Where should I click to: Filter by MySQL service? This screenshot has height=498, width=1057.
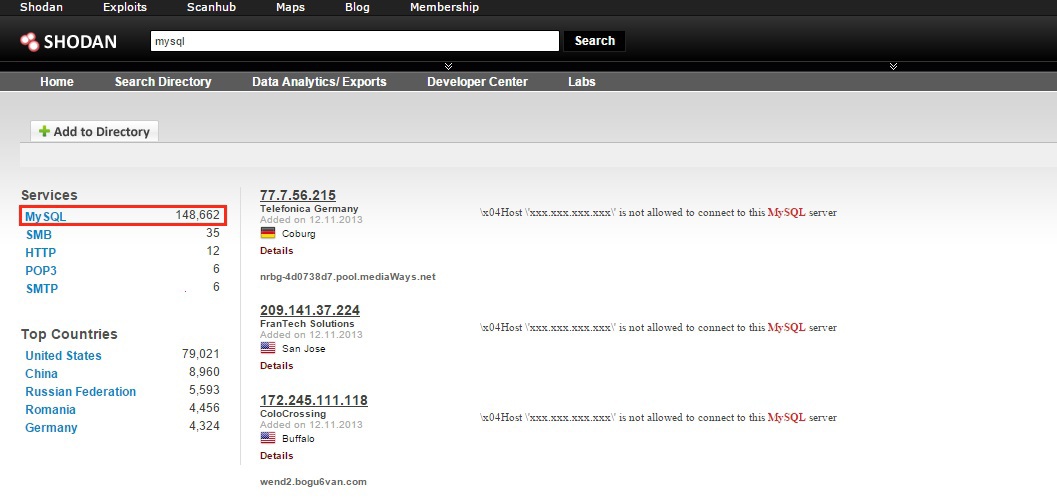pos(46,216)
